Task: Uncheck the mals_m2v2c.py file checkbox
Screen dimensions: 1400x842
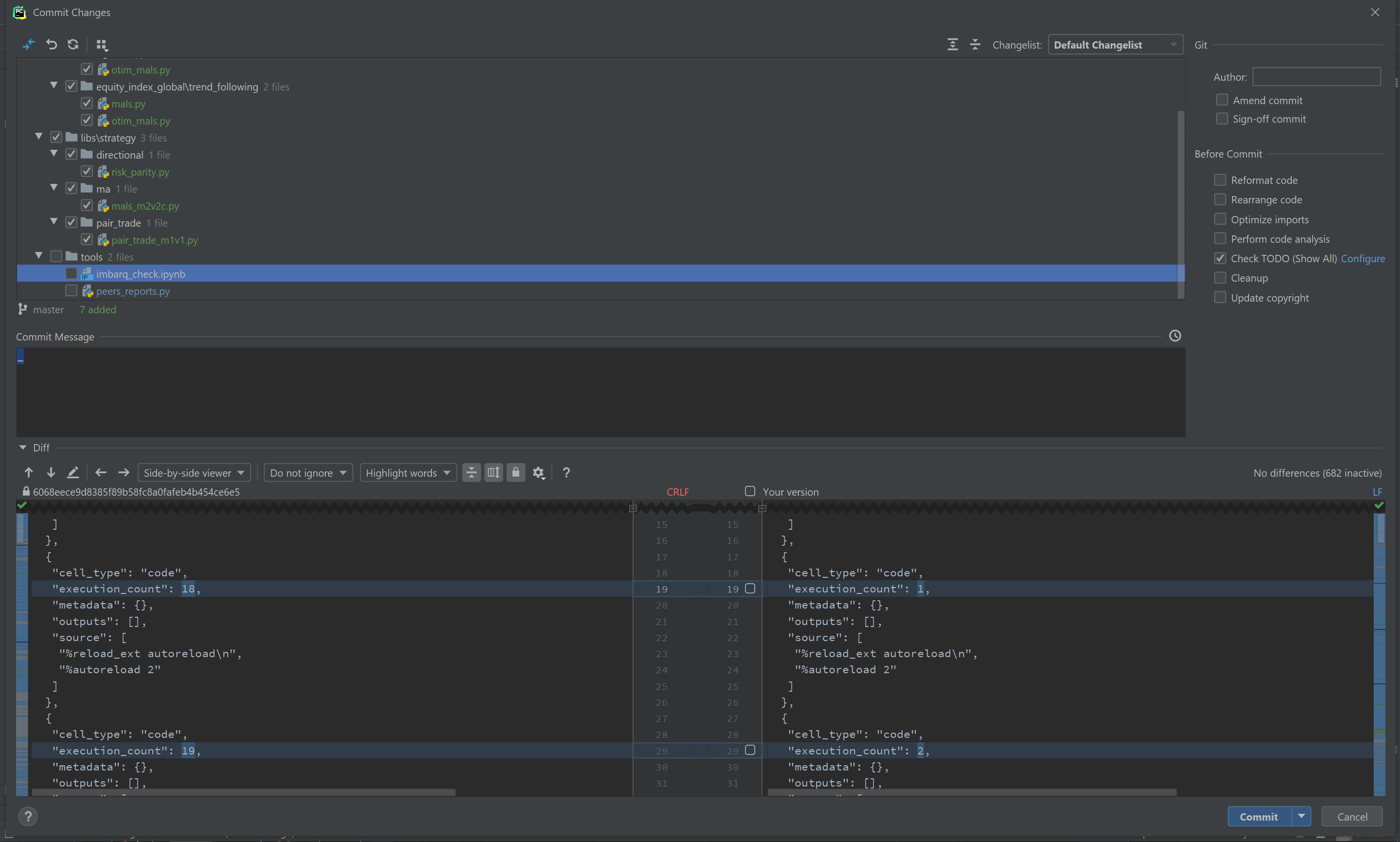Action: tap(87, 205)
